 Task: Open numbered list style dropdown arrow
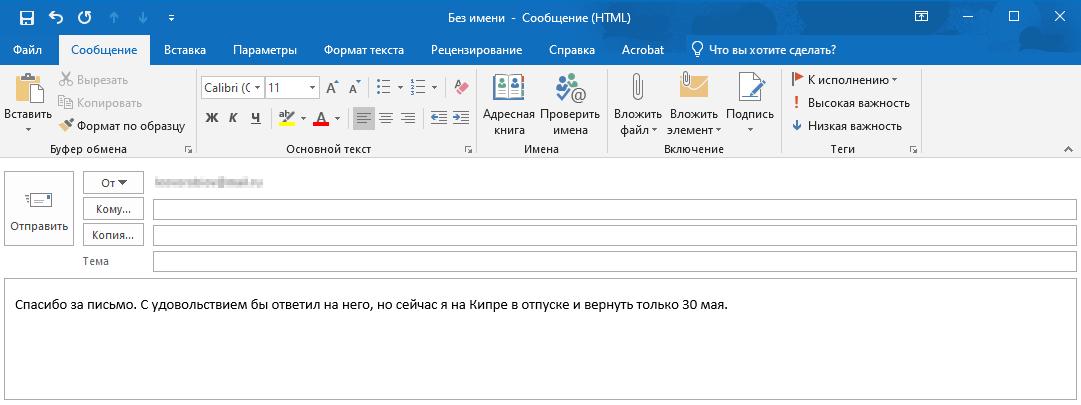pyautogui.click(x=434, y=88)
